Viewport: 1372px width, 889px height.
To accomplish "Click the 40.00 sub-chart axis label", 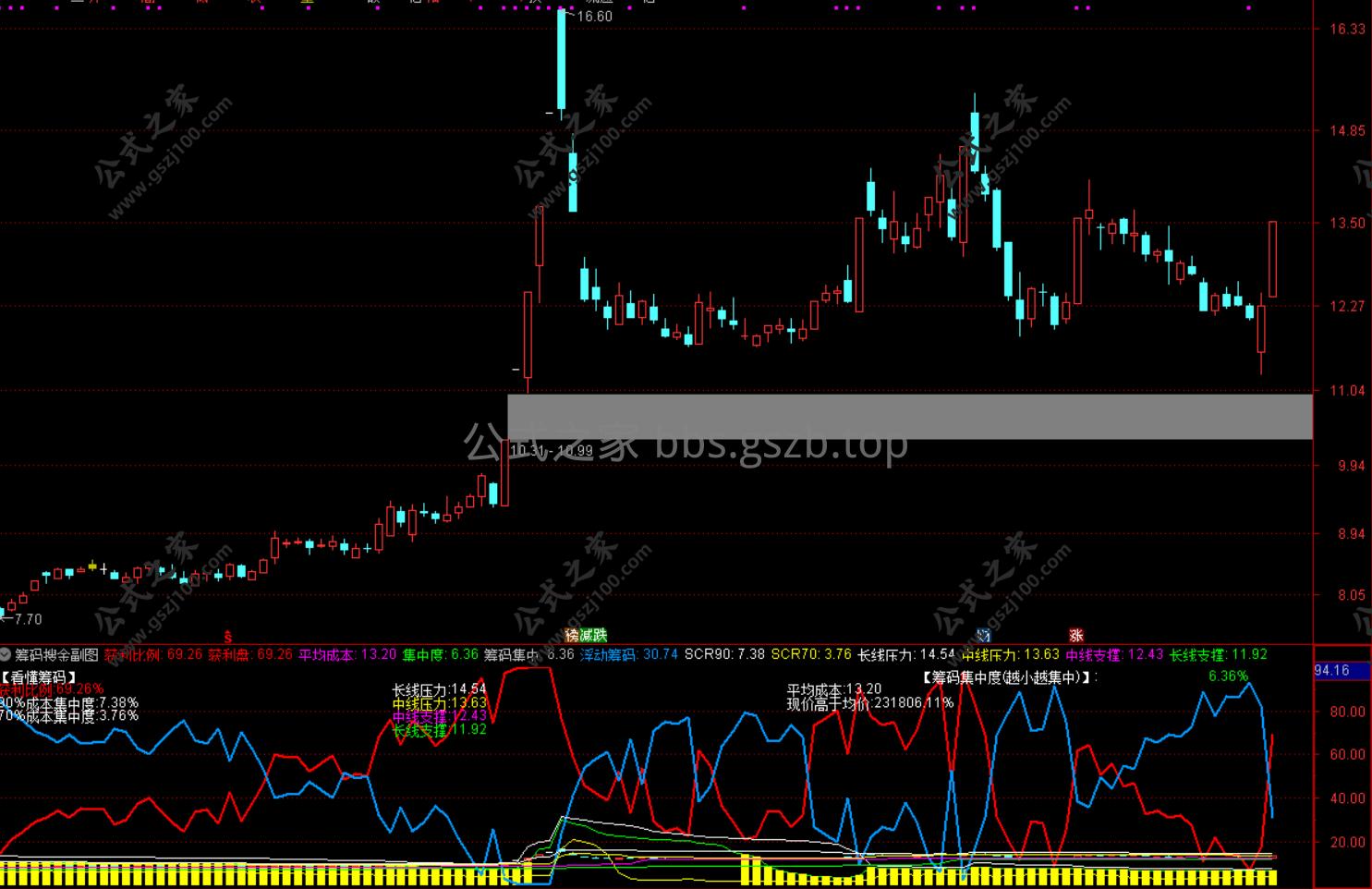I will pyautogui.click(x=1347, y=798).
